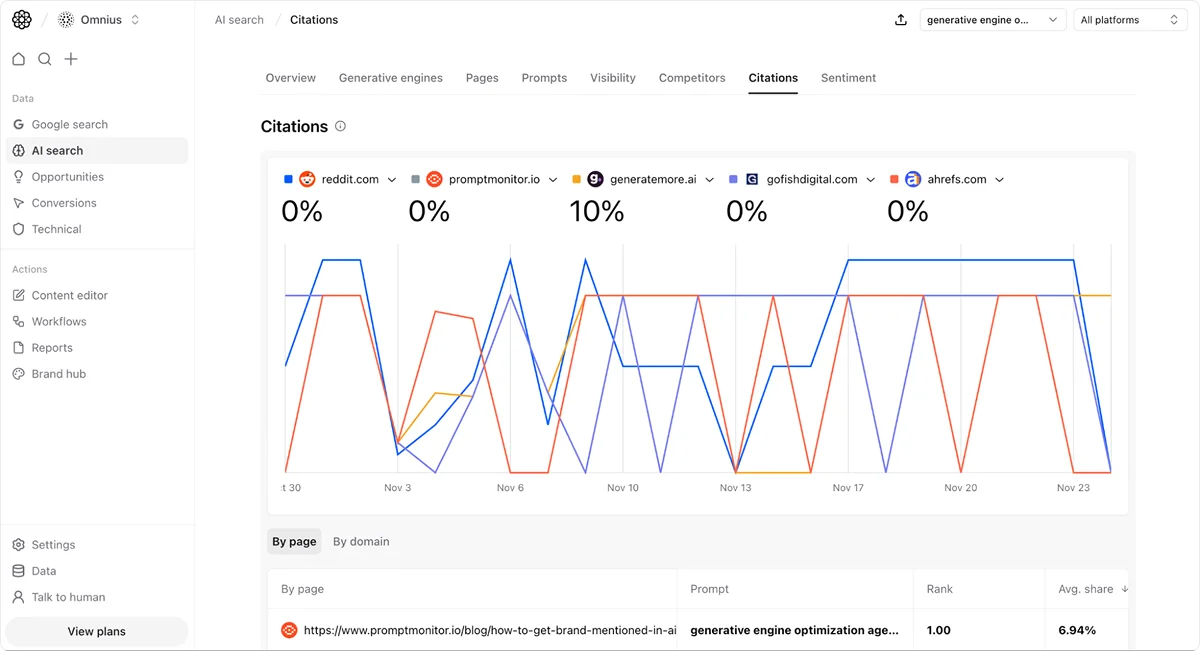Open the generative engine prompt dropdown

pos(992,20)
